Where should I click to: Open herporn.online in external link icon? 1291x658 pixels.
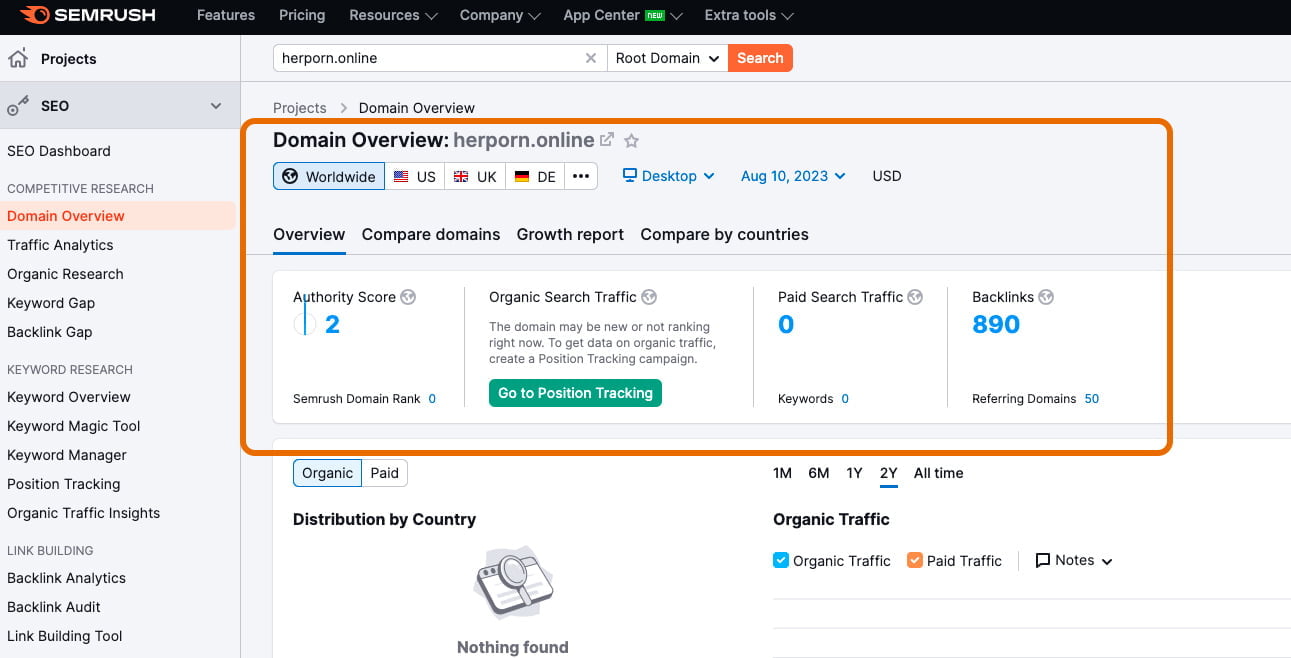click(x=607, y=140)
